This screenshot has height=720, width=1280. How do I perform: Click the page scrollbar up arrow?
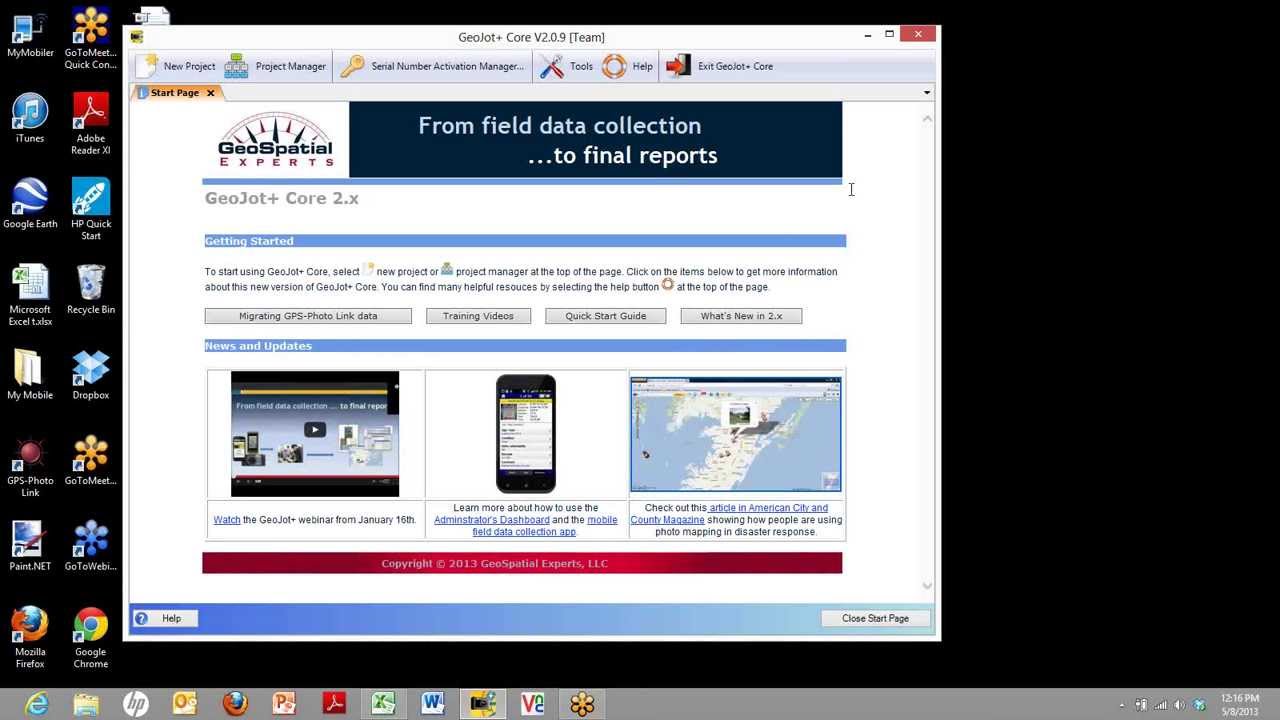click(927, 118)
